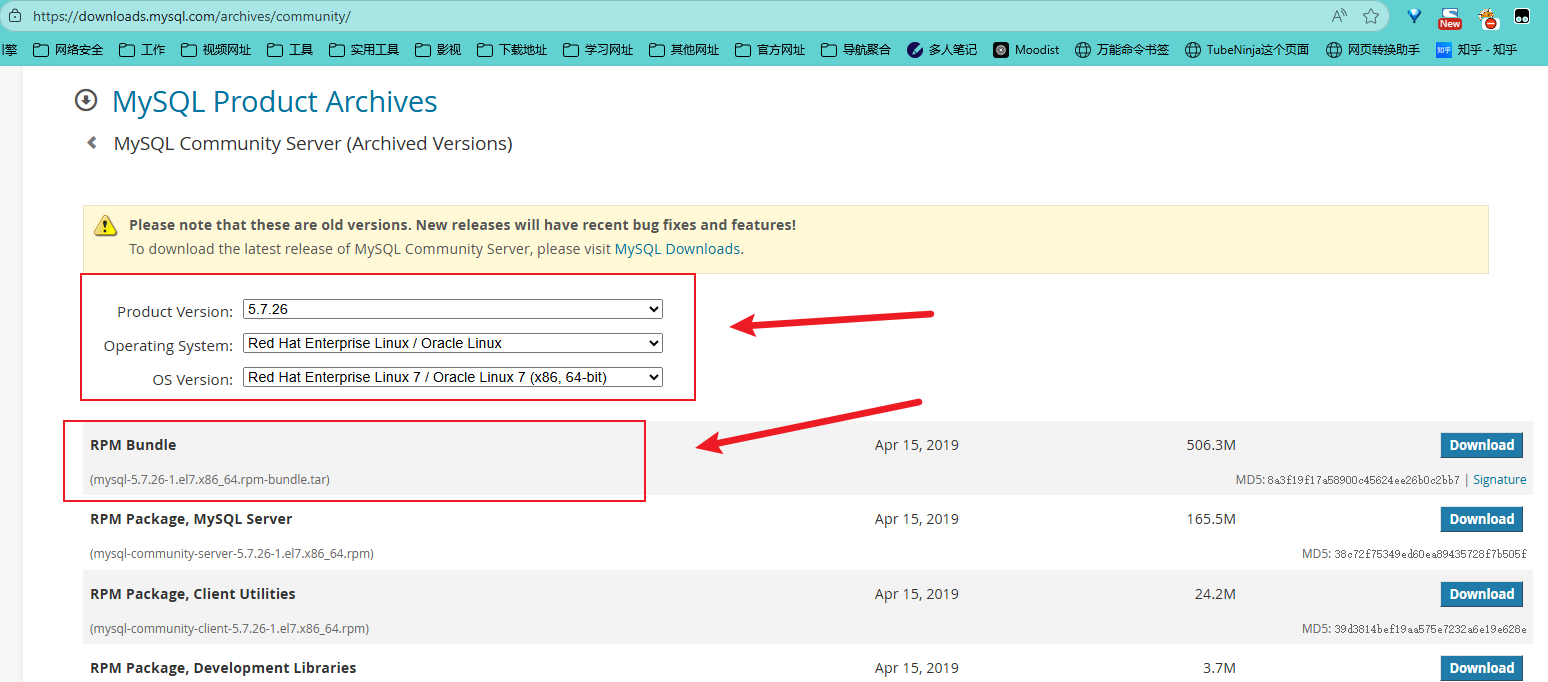Screen dimensions: 1548x682
Task: Add page to favorites with star icon
Action: click(x=1371, y=16)
